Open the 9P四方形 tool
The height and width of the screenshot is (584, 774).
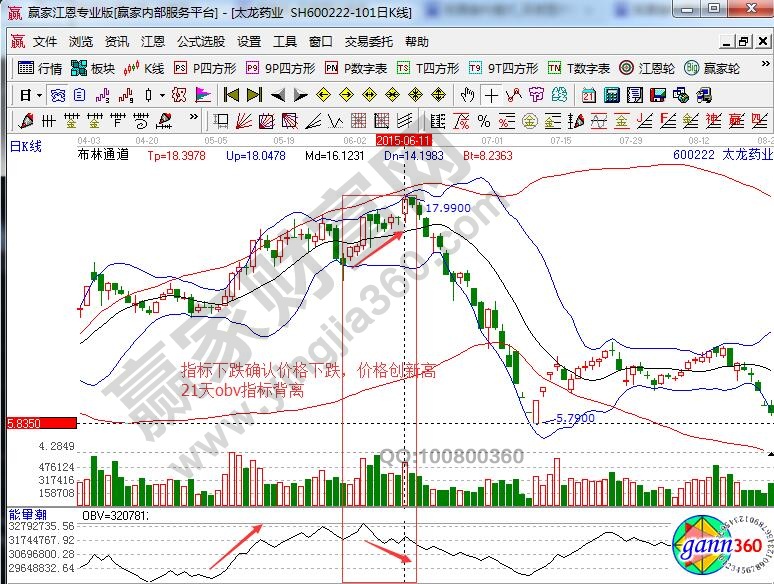click(x=280, y=68)
